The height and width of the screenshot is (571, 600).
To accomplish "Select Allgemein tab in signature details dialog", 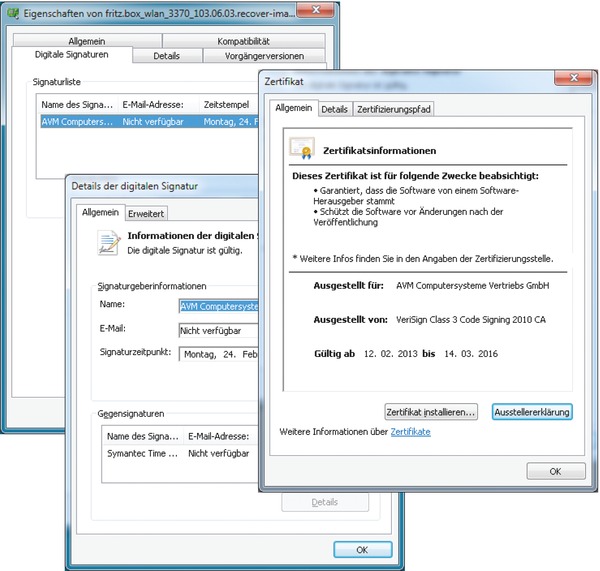I will 100,212.
